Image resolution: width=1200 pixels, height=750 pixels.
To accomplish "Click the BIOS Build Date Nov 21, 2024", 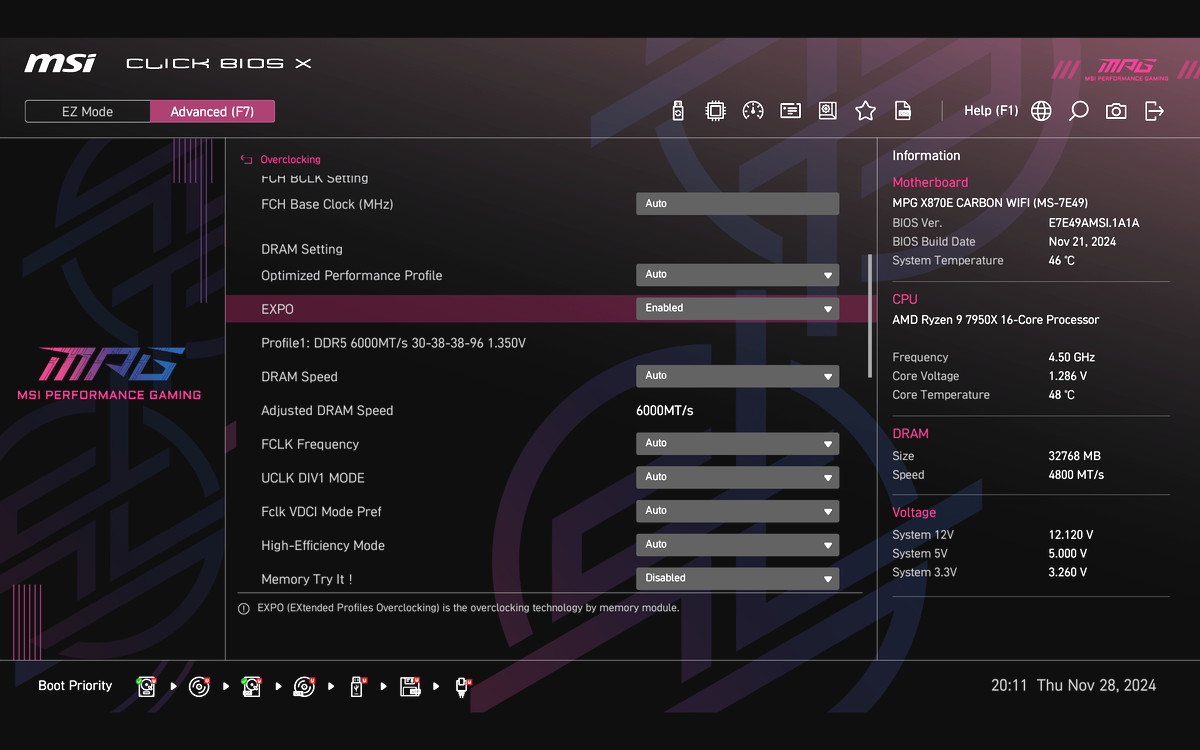I will [1082, 242].
